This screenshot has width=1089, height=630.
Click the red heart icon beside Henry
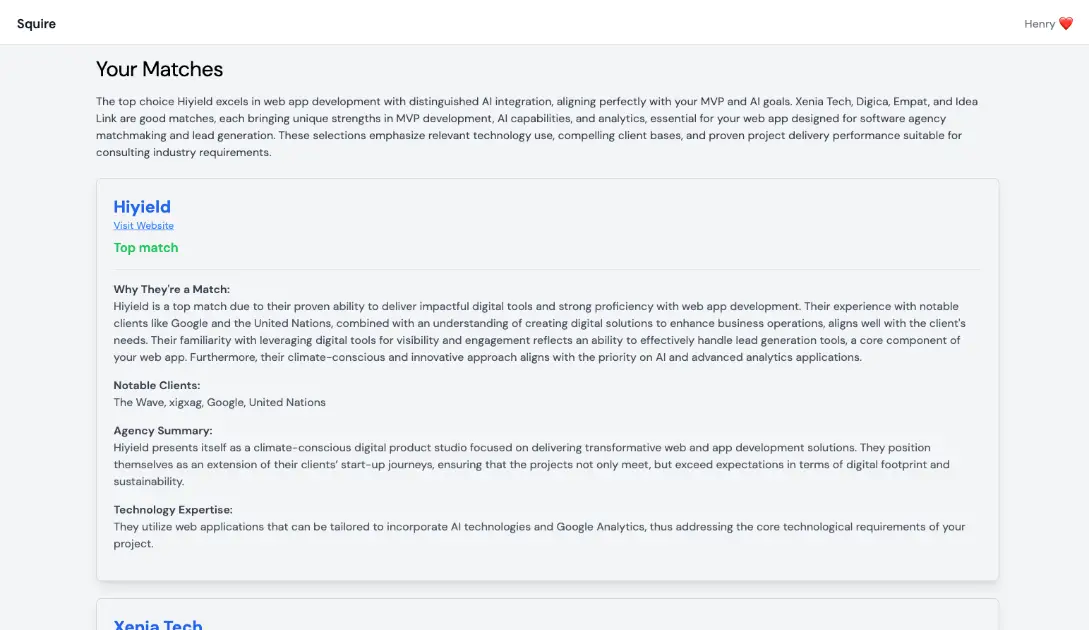coord(1066,24)
